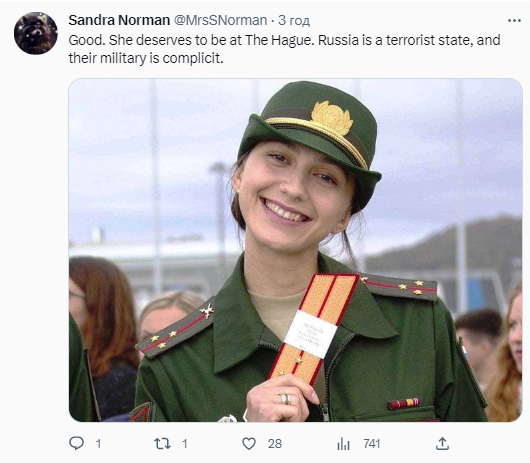The width and height of the screenshot is (530, 463).
Task: Share the post via upload arrow icon
Action: point(442,443)
